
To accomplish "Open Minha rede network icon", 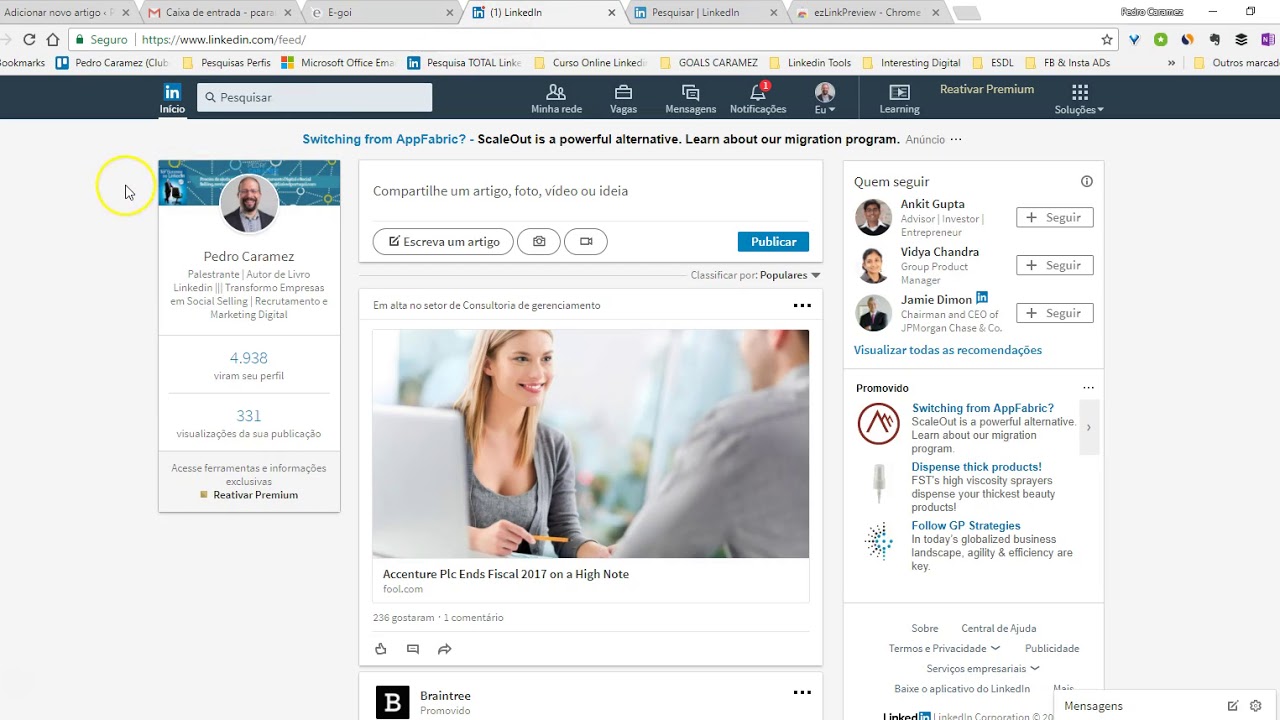I will (556, 98).
